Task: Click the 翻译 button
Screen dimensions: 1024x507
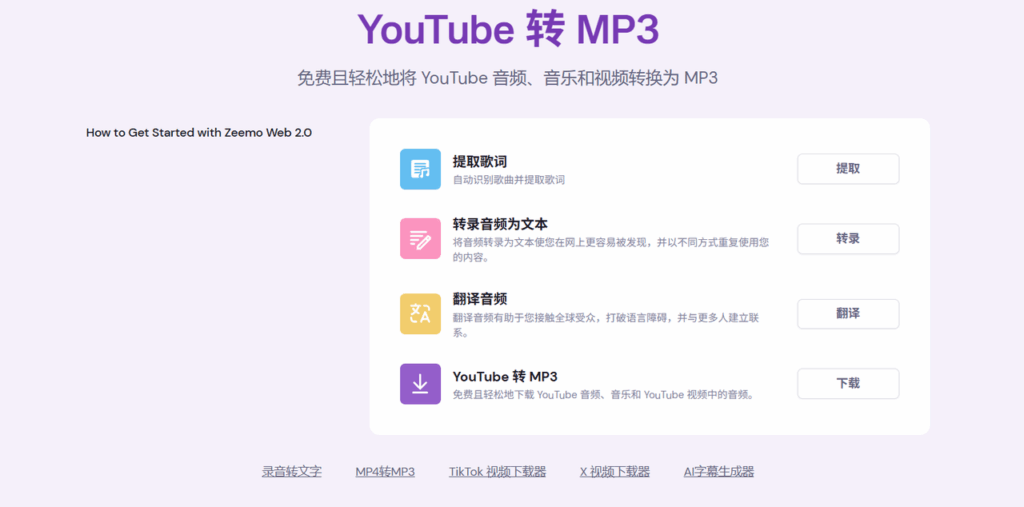Action: [848, 314]
